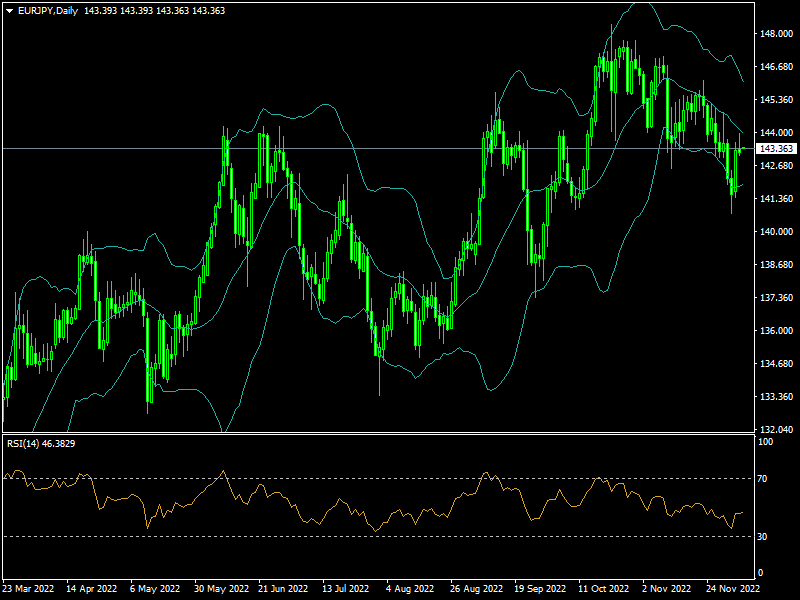This screenshot has width=800, height=600.
Task: Click the 132.040 price scale label
Action: [x=776, y=430]
